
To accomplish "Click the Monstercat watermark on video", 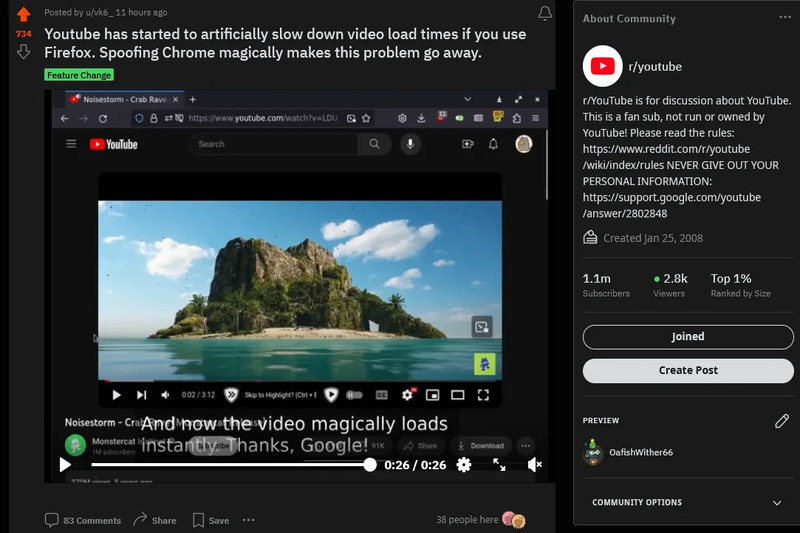I will (x=485, y=364).
